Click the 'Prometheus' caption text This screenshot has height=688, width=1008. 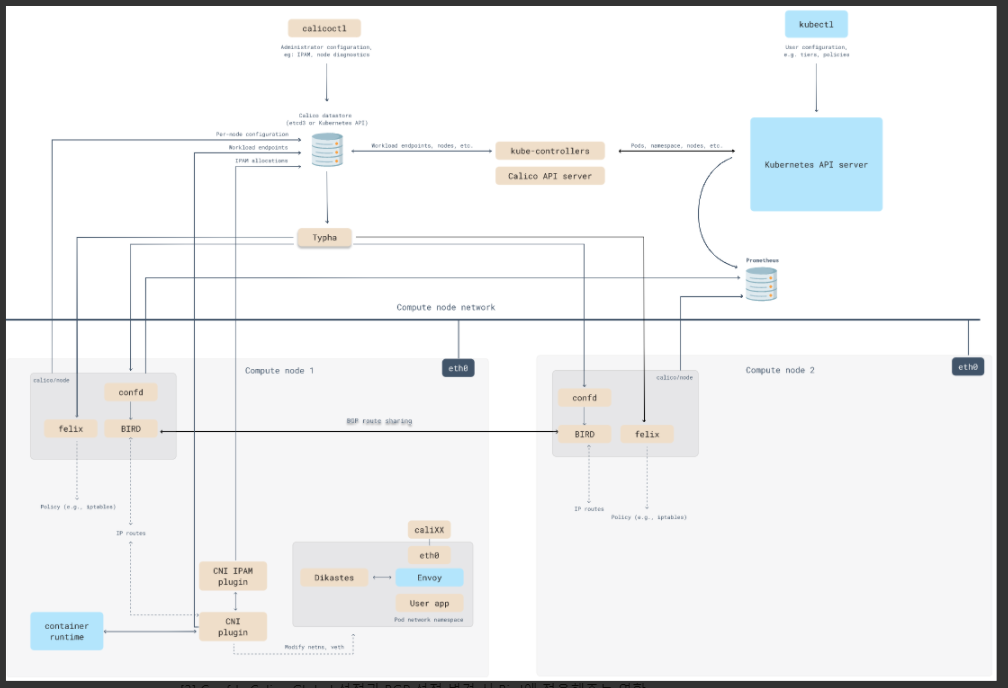coord(762,260)
